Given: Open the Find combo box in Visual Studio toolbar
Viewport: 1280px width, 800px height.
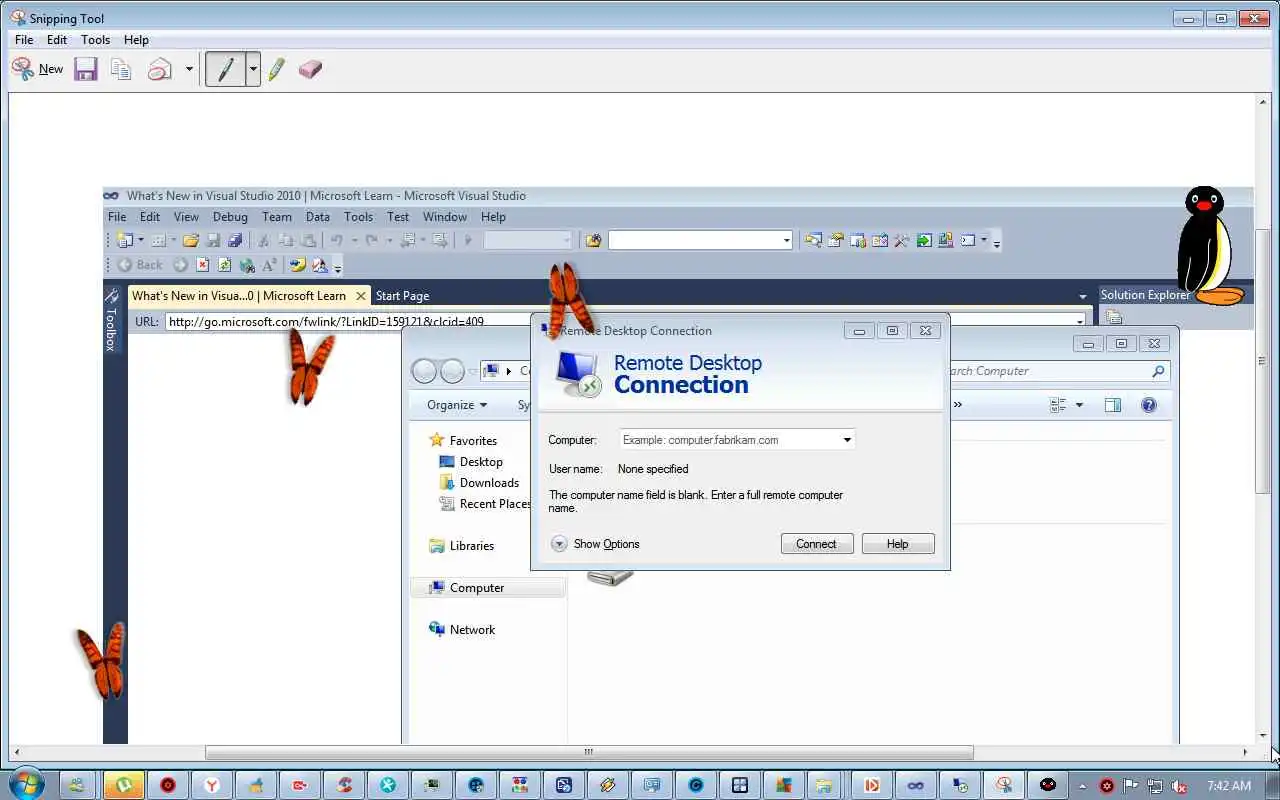Looking at the screenshot, I should pos(700,240).
